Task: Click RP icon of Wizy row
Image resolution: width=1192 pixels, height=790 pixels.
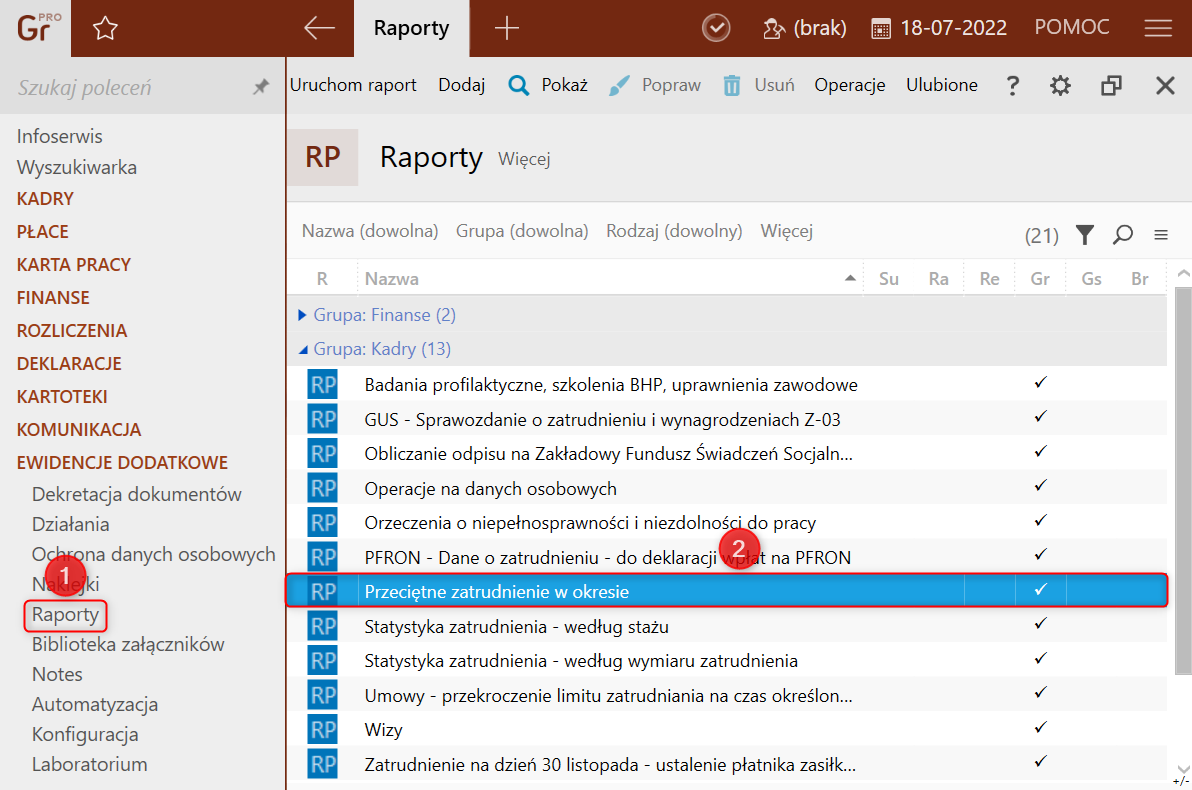Action: [322, 730]
